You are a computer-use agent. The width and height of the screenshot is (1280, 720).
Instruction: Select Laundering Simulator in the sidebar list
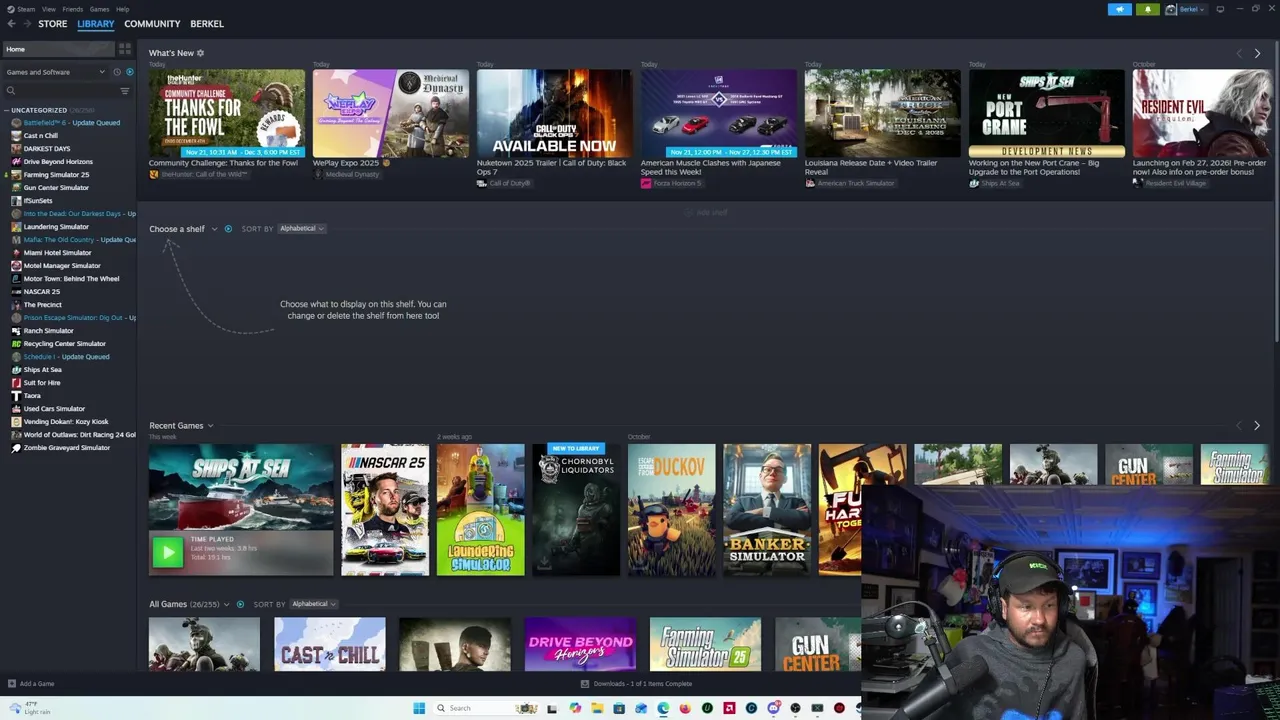(56, 227)
